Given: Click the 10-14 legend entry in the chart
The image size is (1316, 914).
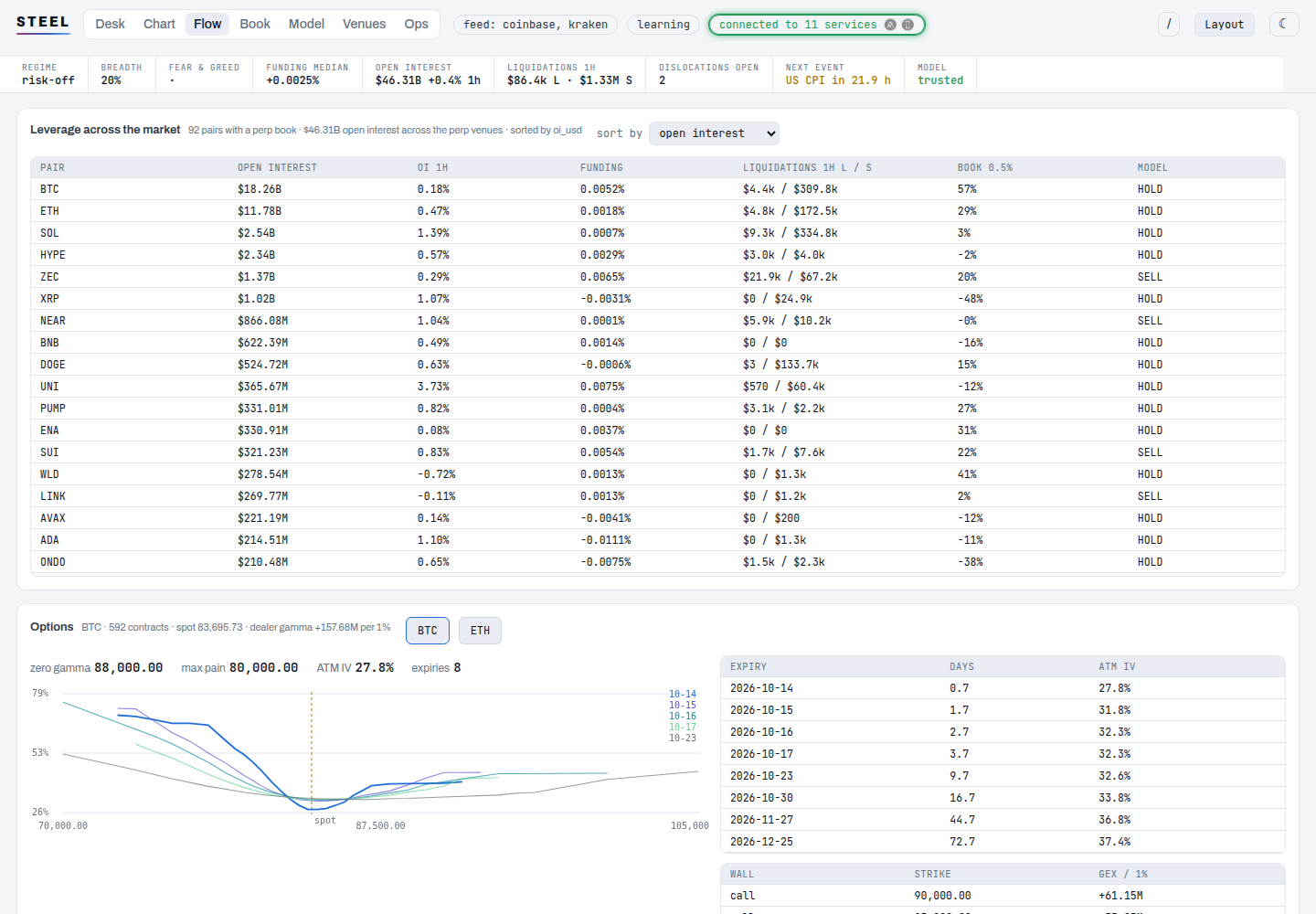Looking at the screenshot, I should click(x=682, y=695).
